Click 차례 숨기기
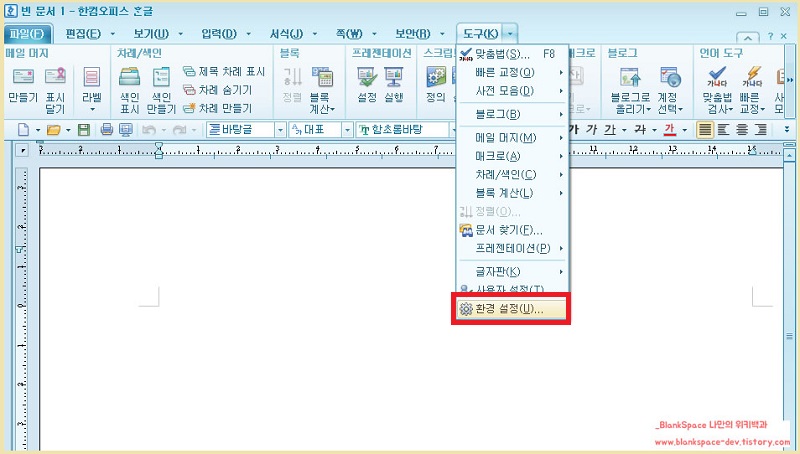This screenshot has width=800, height=454. pyautogui.click(x=218, y=90)
